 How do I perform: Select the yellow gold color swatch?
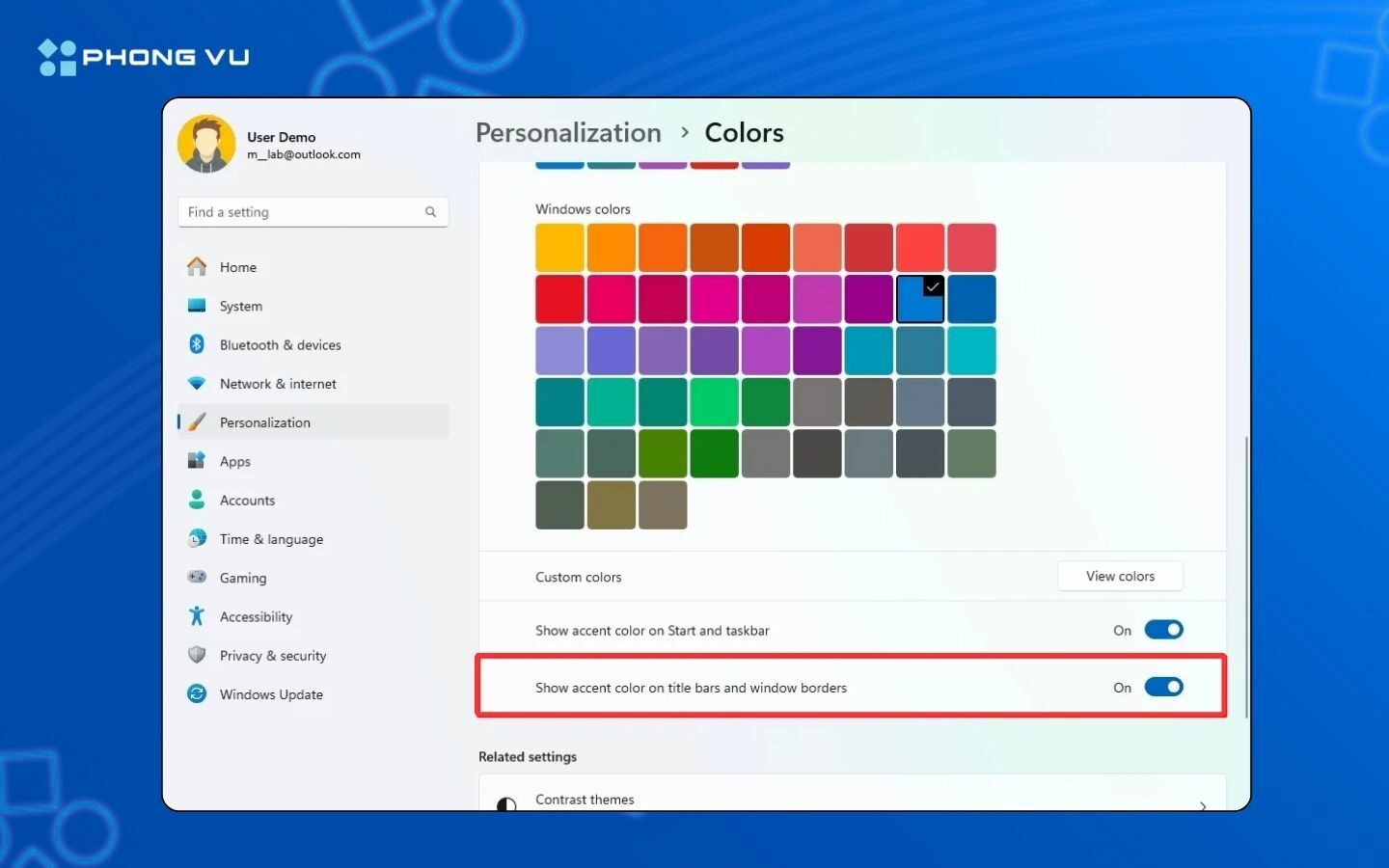pyautogui.click(x=559, y=248)
